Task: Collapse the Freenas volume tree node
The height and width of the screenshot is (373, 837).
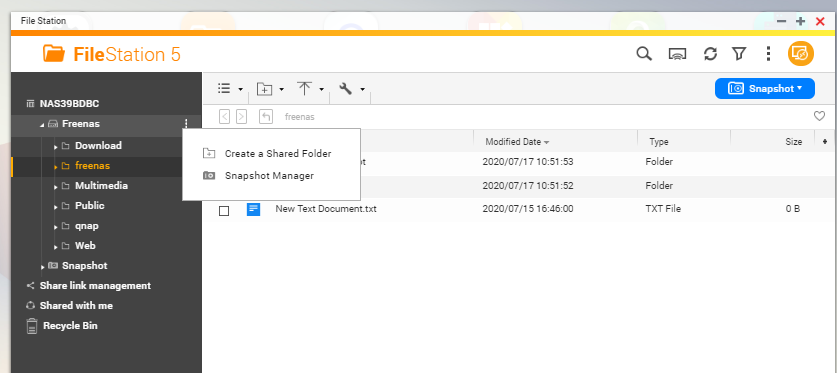Action: coord(42,125)
